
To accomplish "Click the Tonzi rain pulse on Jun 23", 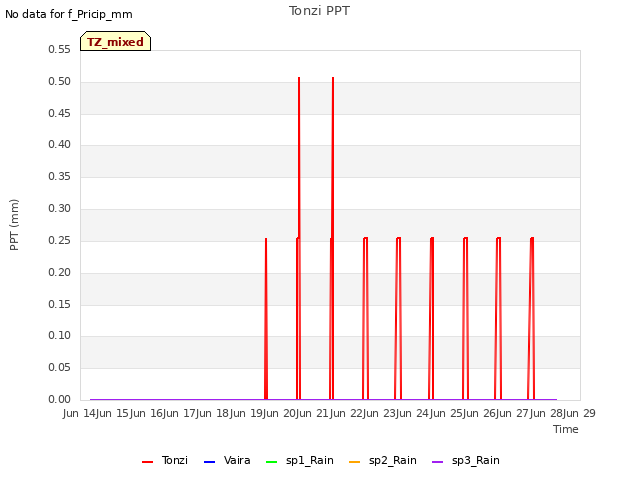I will coord(398,318).
